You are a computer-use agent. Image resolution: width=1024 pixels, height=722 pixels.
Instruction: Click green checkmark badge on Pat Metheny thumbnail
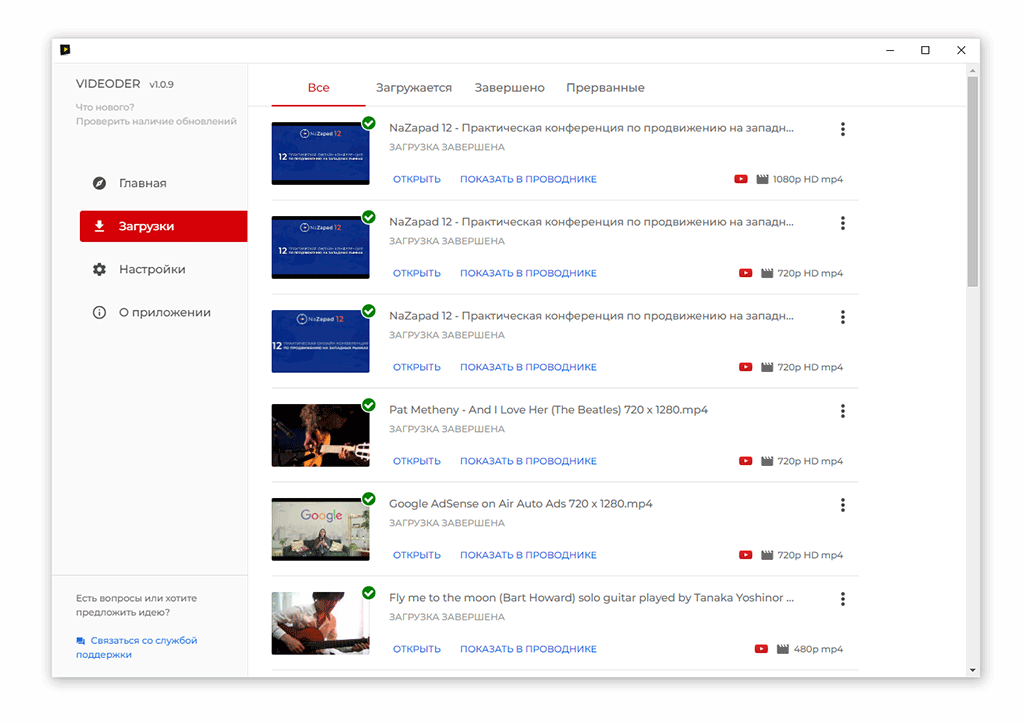tap(369, 405)
